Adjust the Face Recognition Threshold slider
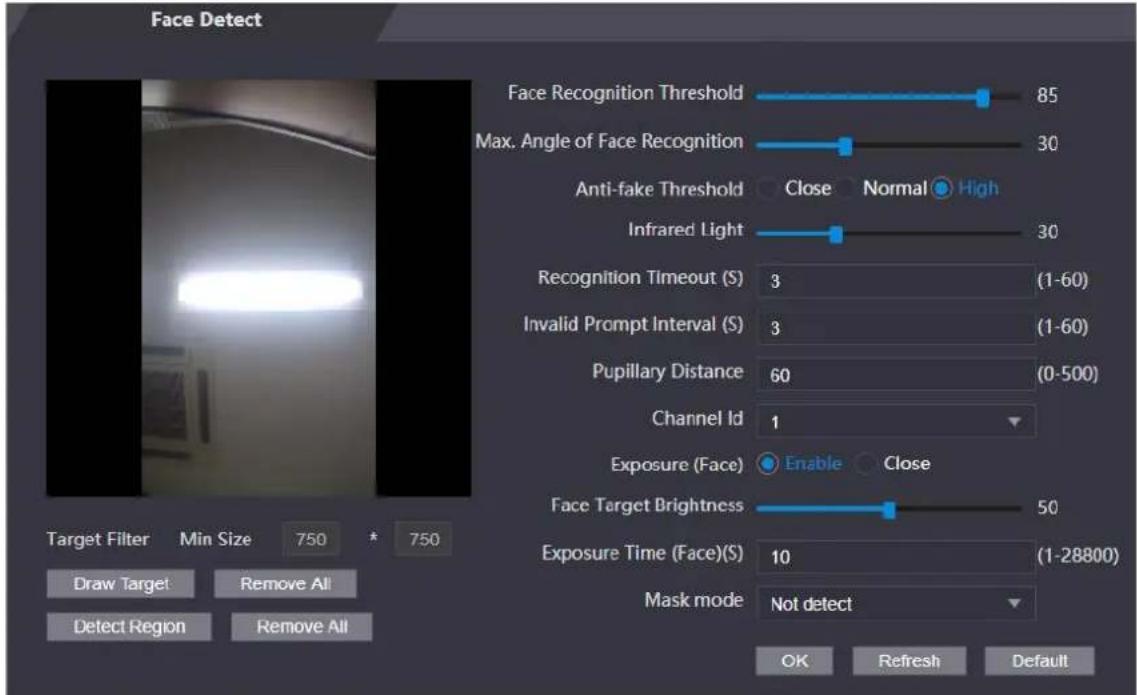This screenshot has height=695, width=1137. (x=983, y=97)
